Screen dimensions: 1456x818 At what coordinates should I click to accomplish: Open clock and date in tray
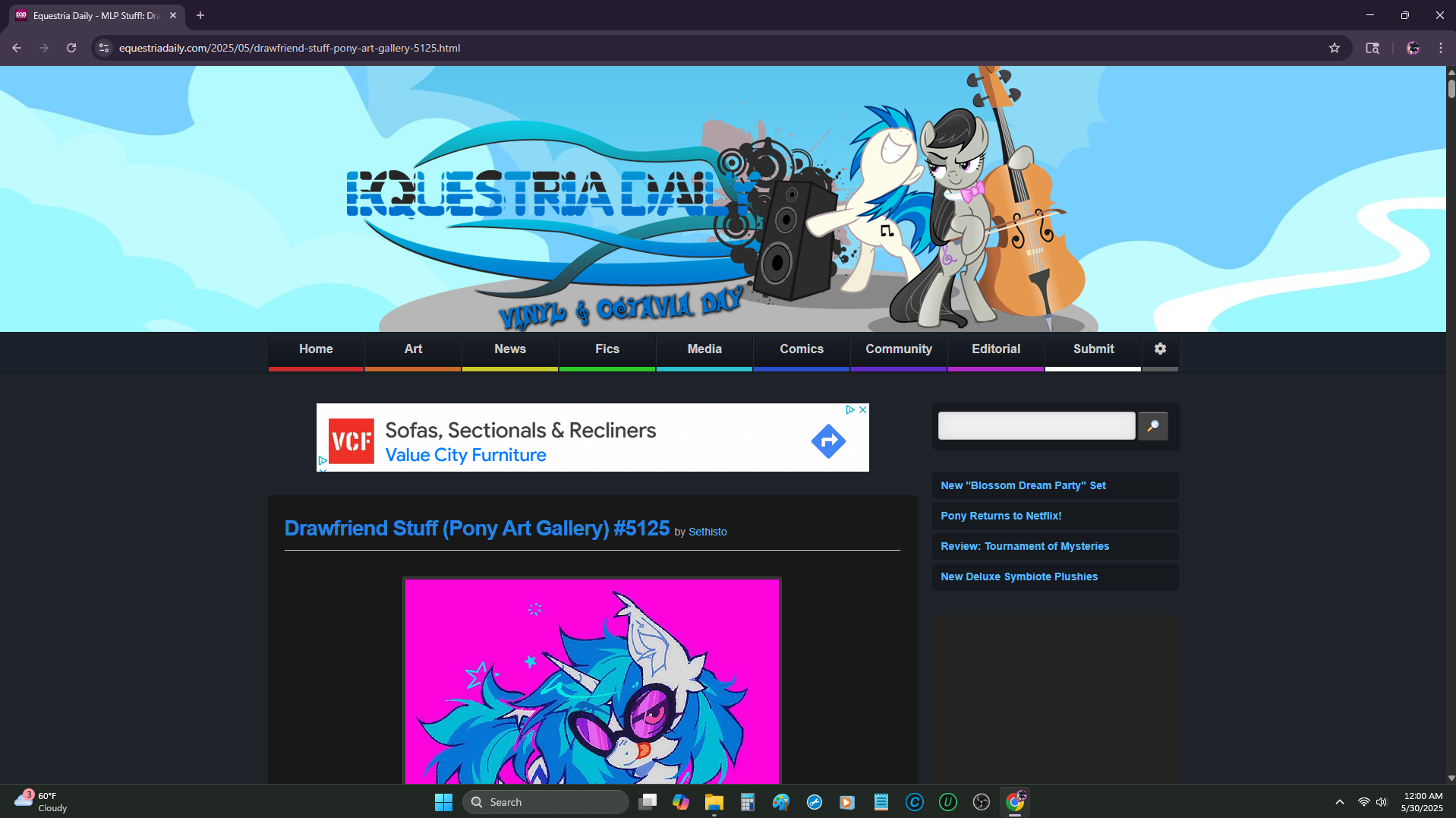1422,802
